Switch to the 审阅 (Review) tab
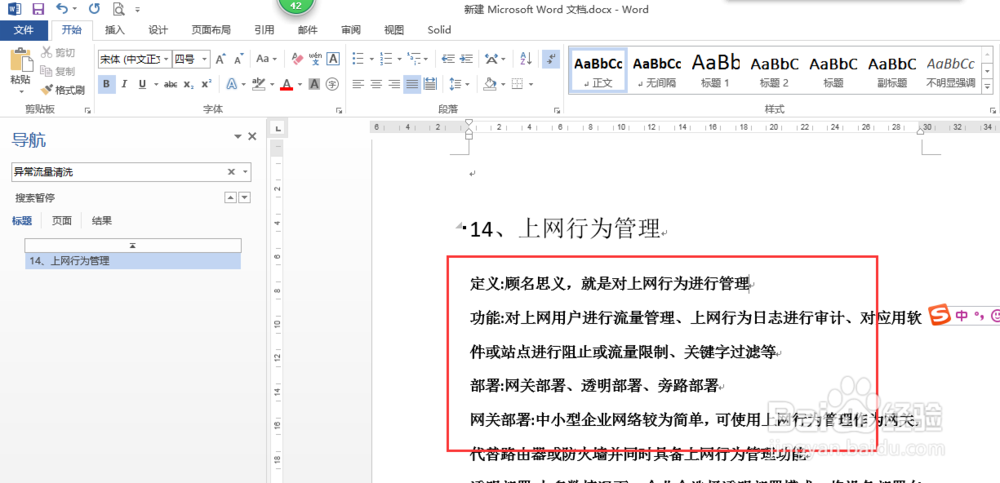Viewport: 1000px width, 483px height. click(x=351, y=30)
